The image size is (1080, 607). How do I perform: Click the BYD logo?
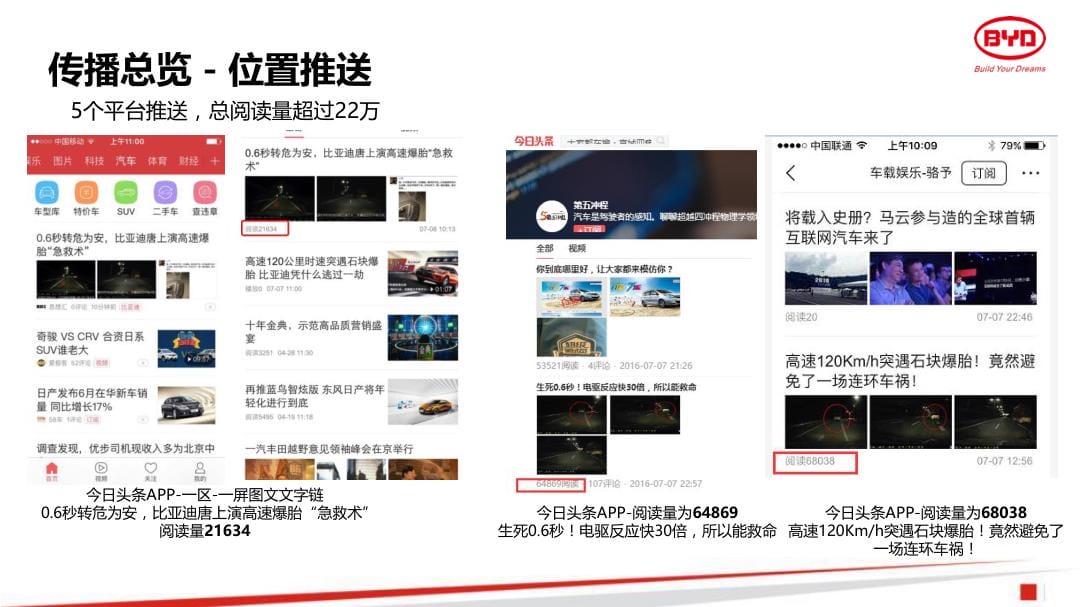coord(1010,44)
